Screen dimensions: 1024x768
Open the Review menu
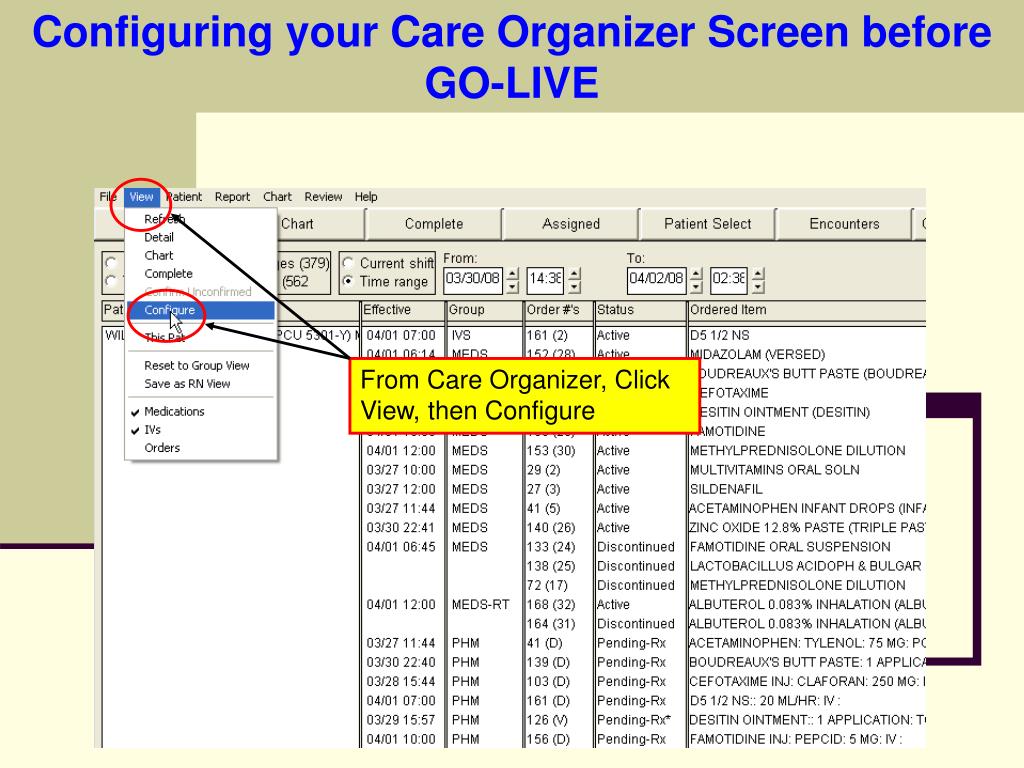(323, 197)
